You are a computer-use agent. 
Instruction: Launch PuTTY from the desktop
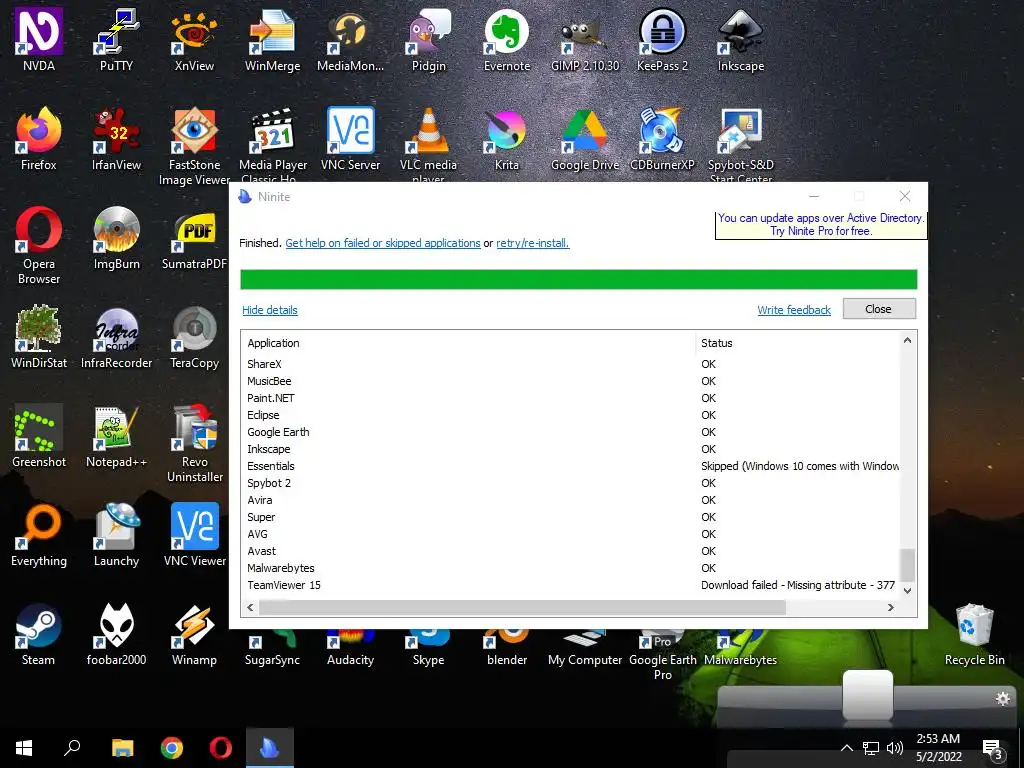(116, 39)
